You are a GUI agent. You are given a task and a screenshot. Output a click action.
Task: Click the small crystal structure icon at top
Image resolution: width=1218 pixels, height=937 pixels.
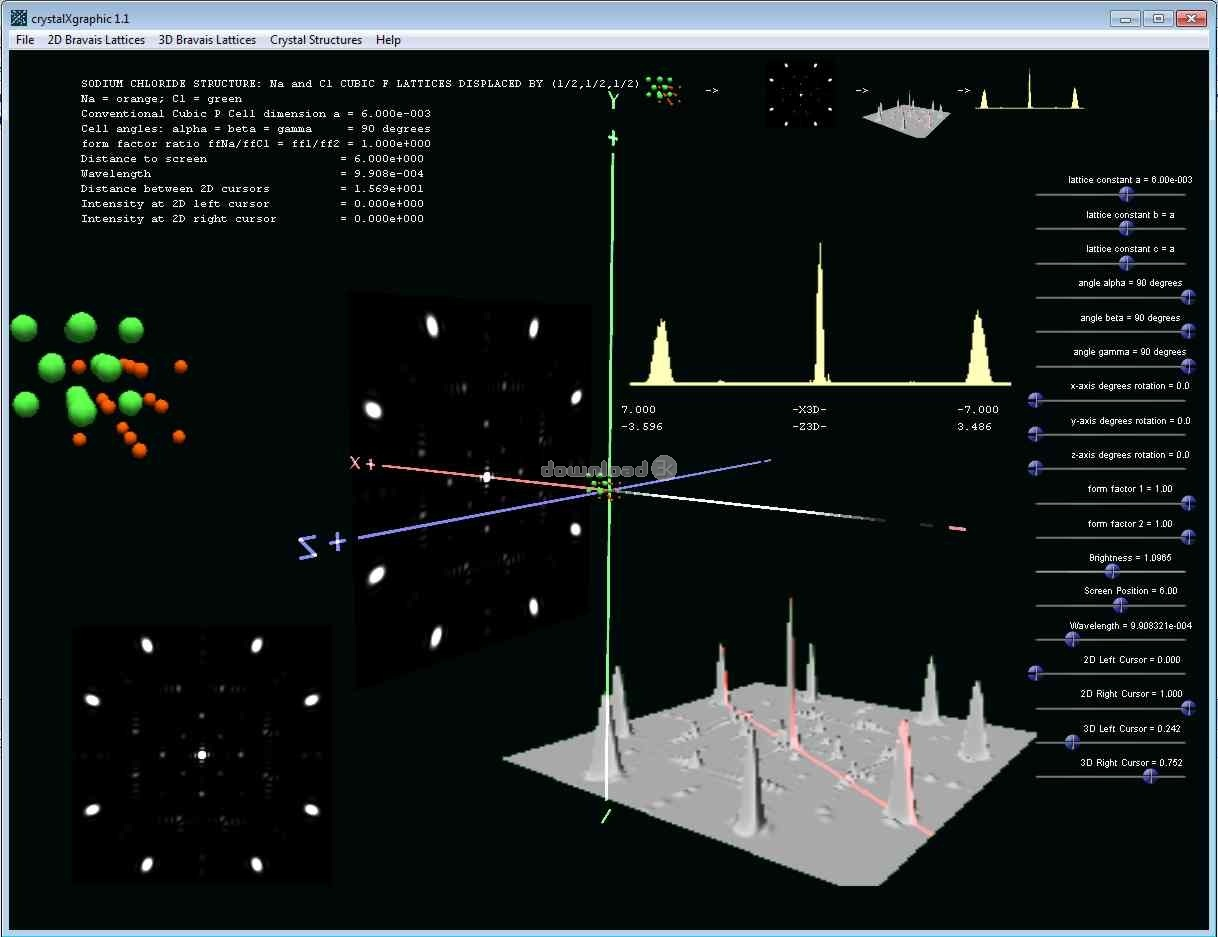click(662, 90)
